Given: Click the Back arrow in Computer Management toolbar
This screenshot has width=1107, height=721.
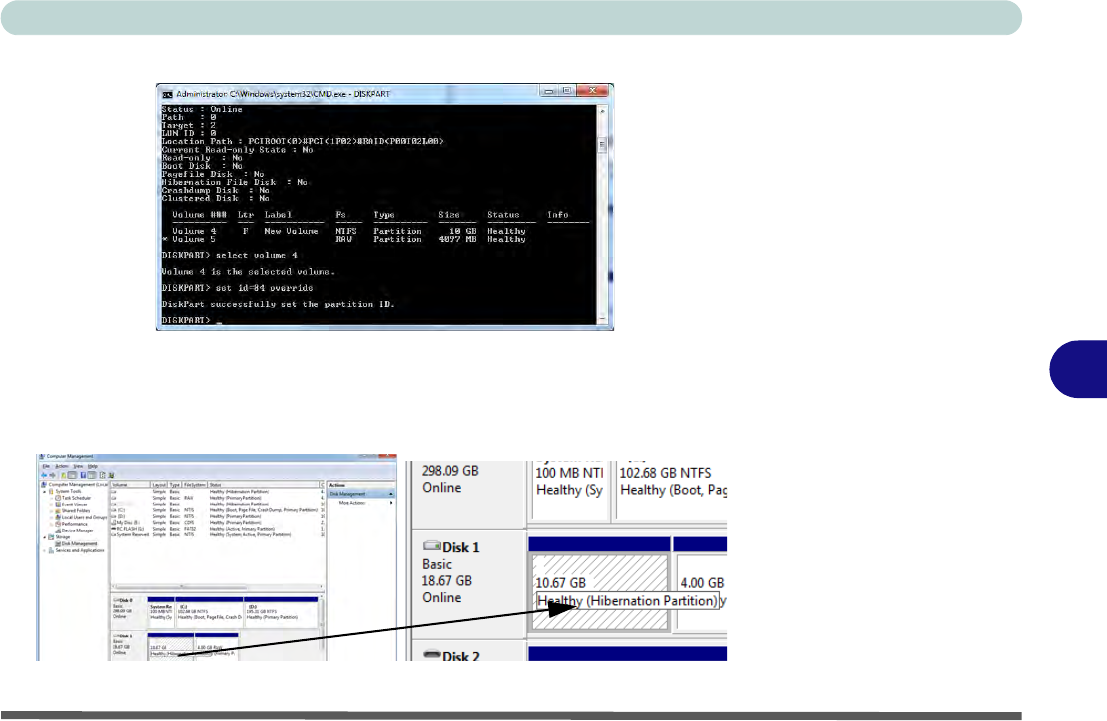Looking at the screenshot, I should [x=44, y=475].
